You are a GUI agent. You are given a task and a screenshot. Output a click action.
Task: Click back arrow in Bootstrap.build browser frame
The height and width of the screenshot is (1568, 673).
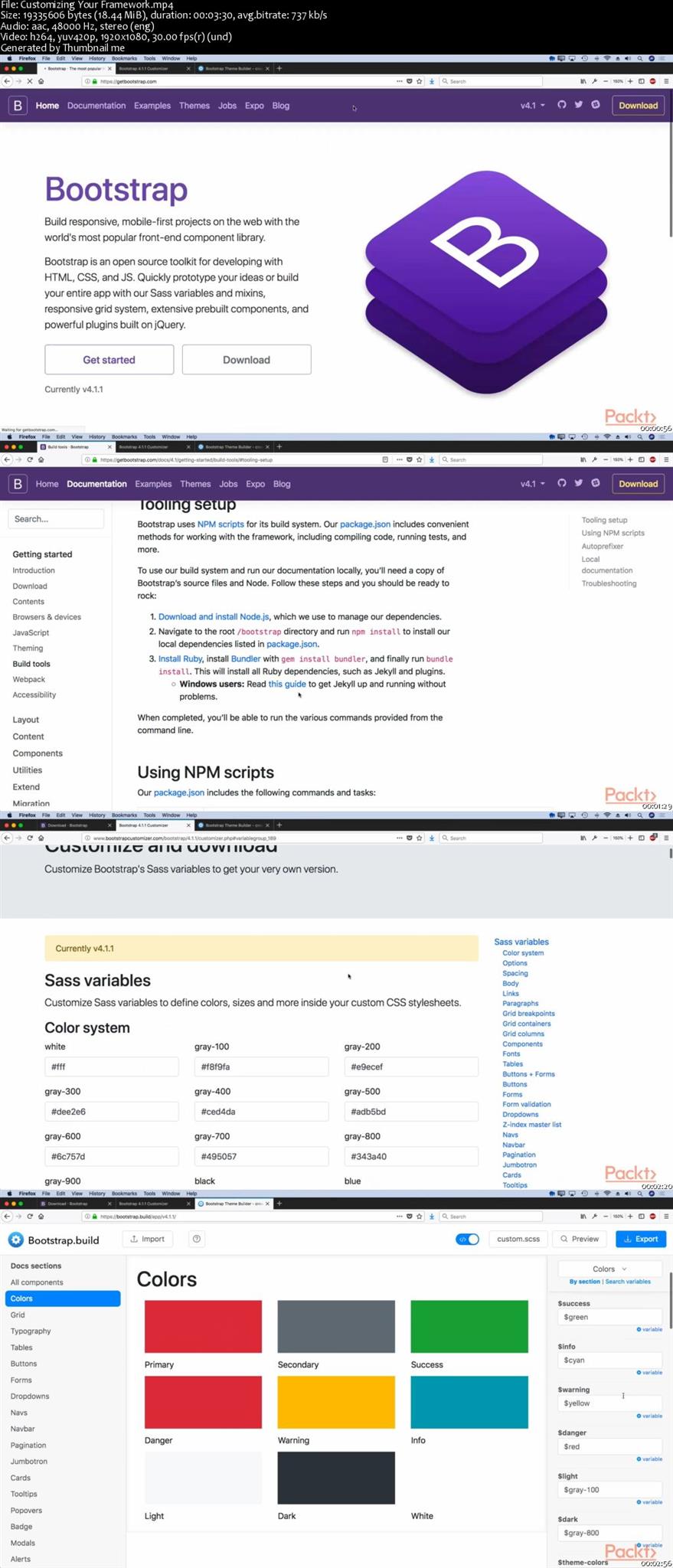[7, 1216]
